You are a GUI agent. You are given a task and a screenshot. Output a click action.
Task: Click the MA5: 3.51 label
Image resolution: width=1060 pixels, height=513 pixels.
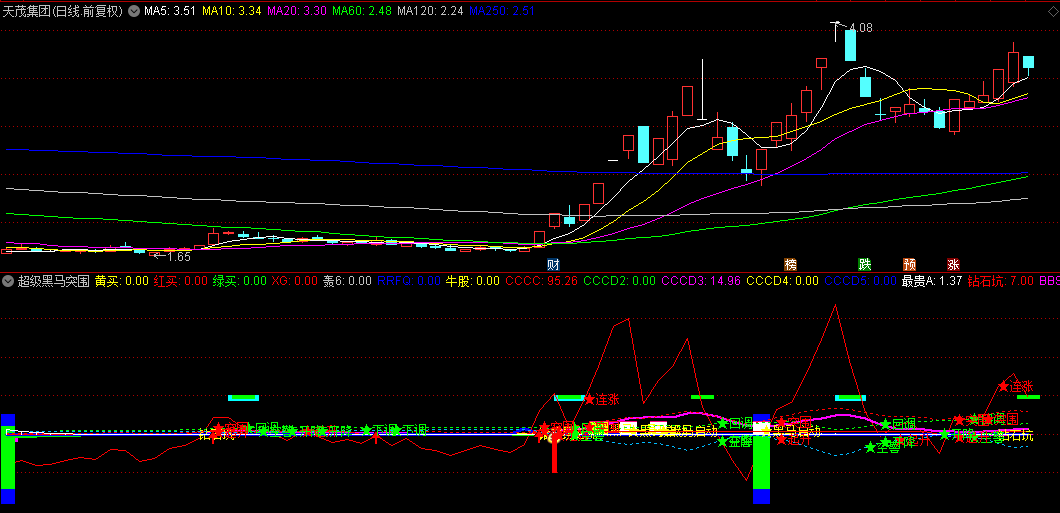point(170,11)
